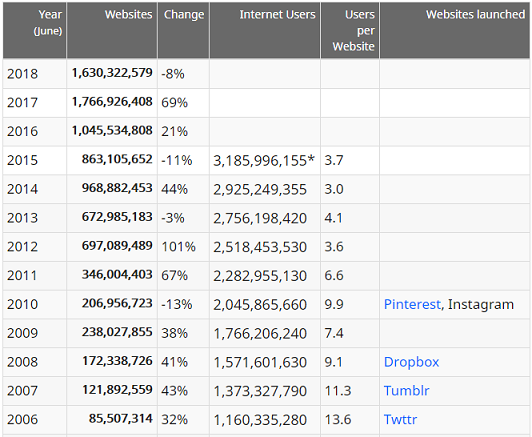
Task: Select the 101% change cell for 2012
Action: coord(178,247)
